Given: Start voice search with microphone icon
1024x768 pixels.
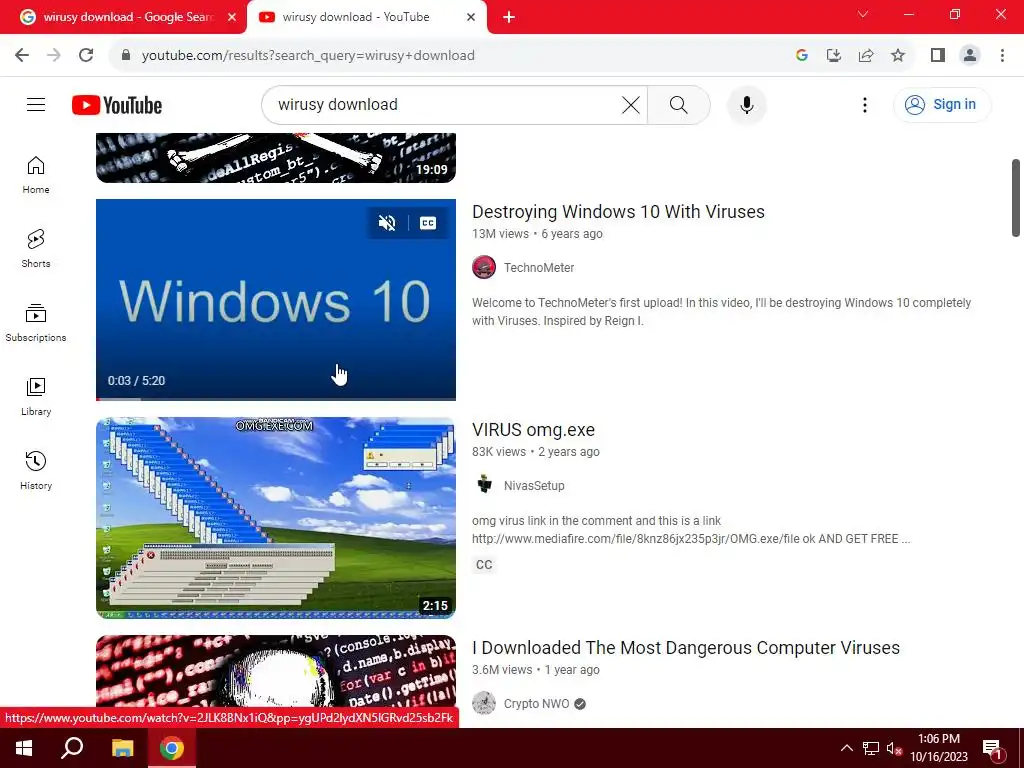Looking at the screenshot, I should 746,104.
